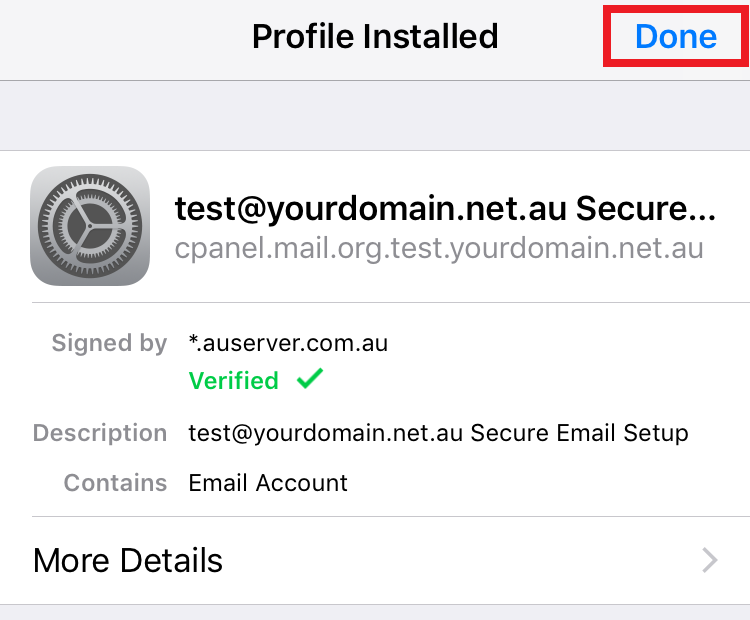
Task: Click the green Verified text
Action: [233, 381]
